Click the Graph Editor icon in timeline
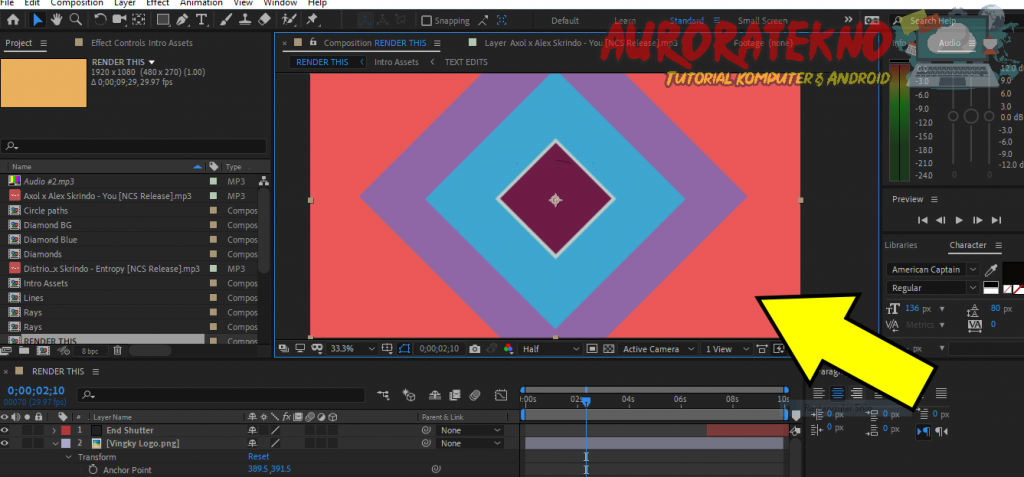 (501, 395)
